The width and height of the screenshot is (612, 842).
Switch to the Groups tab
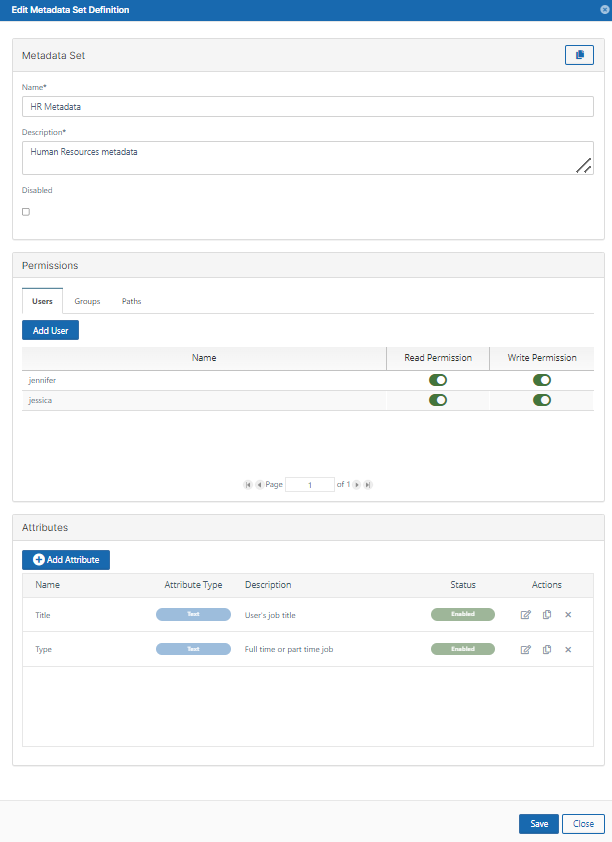click(x=87, y=301)
